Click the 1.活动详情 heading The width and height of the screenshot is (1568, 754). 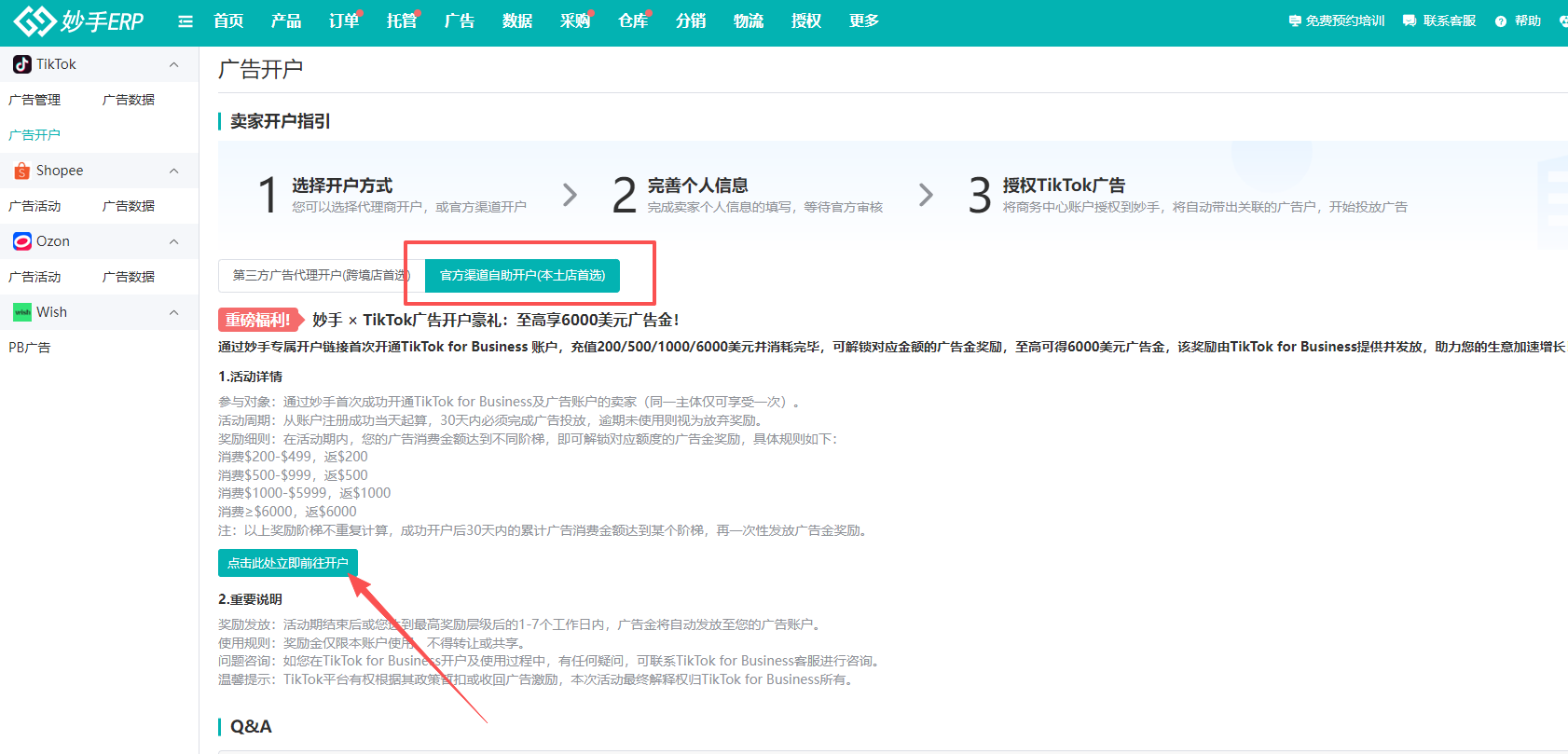[x=250, y=377]
